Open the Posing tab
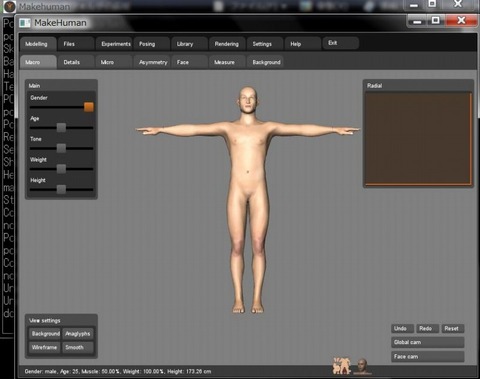Screen dimensions: 480x379 pos(152,44)
